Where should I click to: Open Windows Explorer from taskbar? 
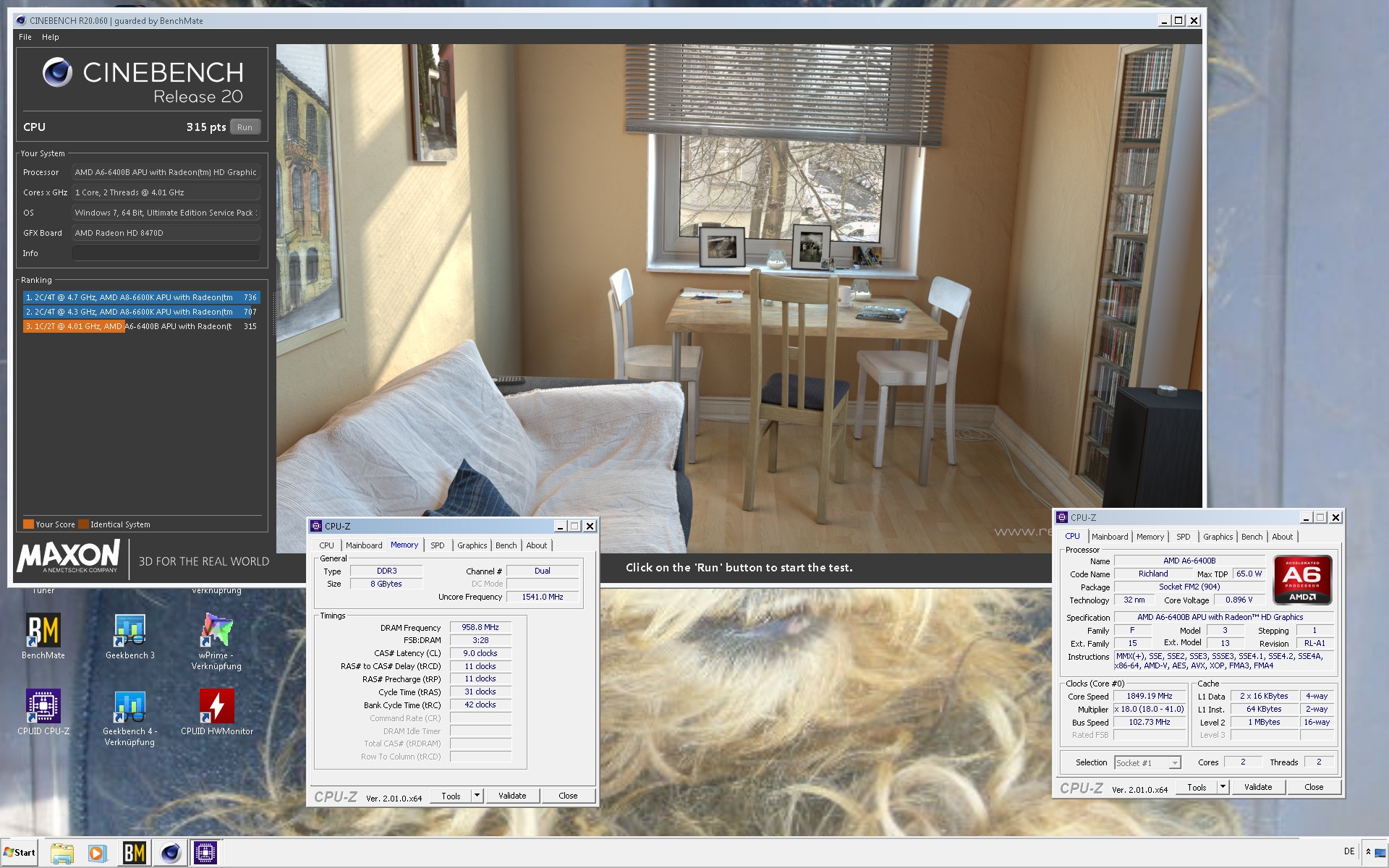pos(62,853)
